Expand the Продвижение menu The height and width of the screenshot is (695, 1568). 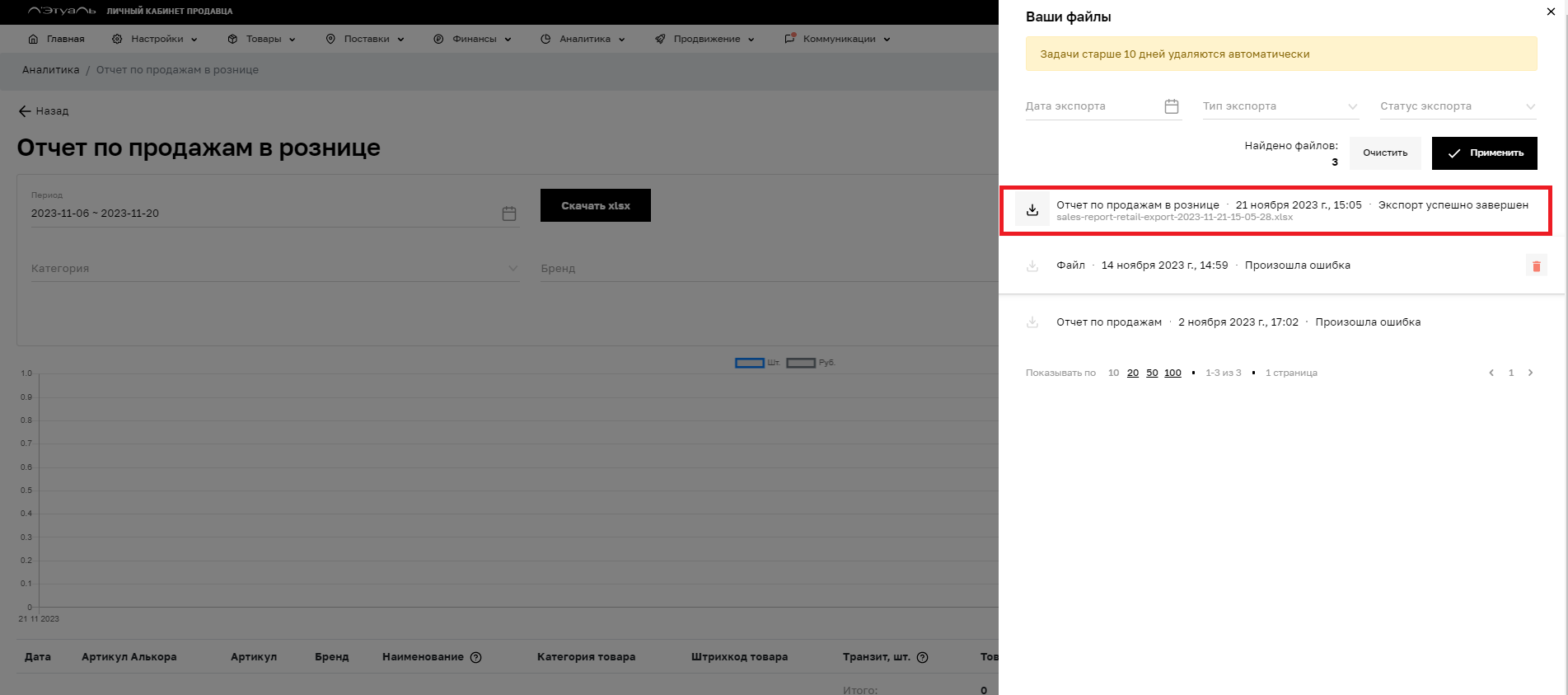coord(704,39)
